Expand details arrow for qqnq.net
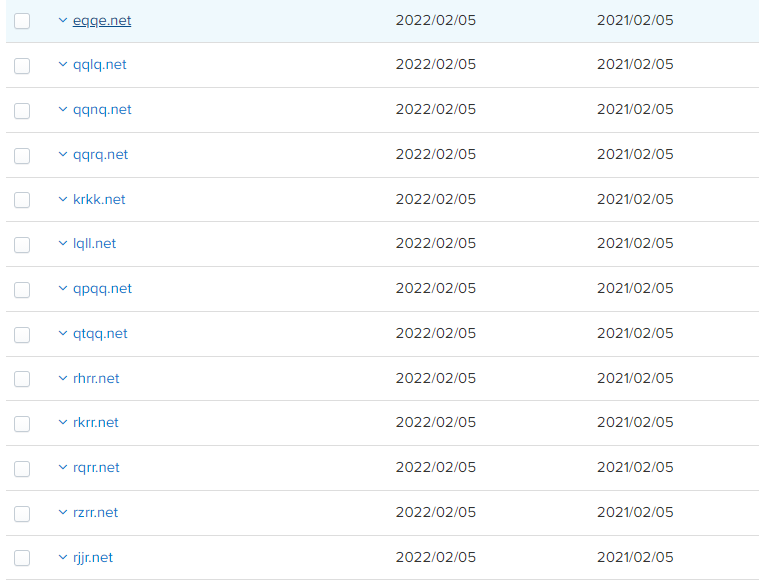The height and width of the screenshot is (582, 759). pos(62,109)
